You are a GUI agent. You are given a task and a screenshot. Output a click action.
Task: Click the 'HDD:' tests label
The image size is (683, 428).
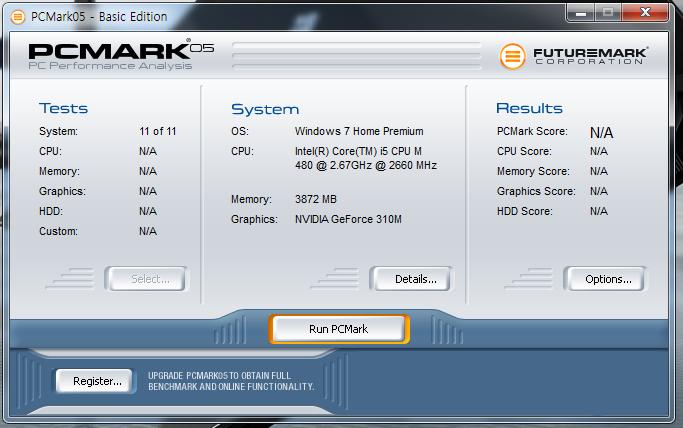51,212
